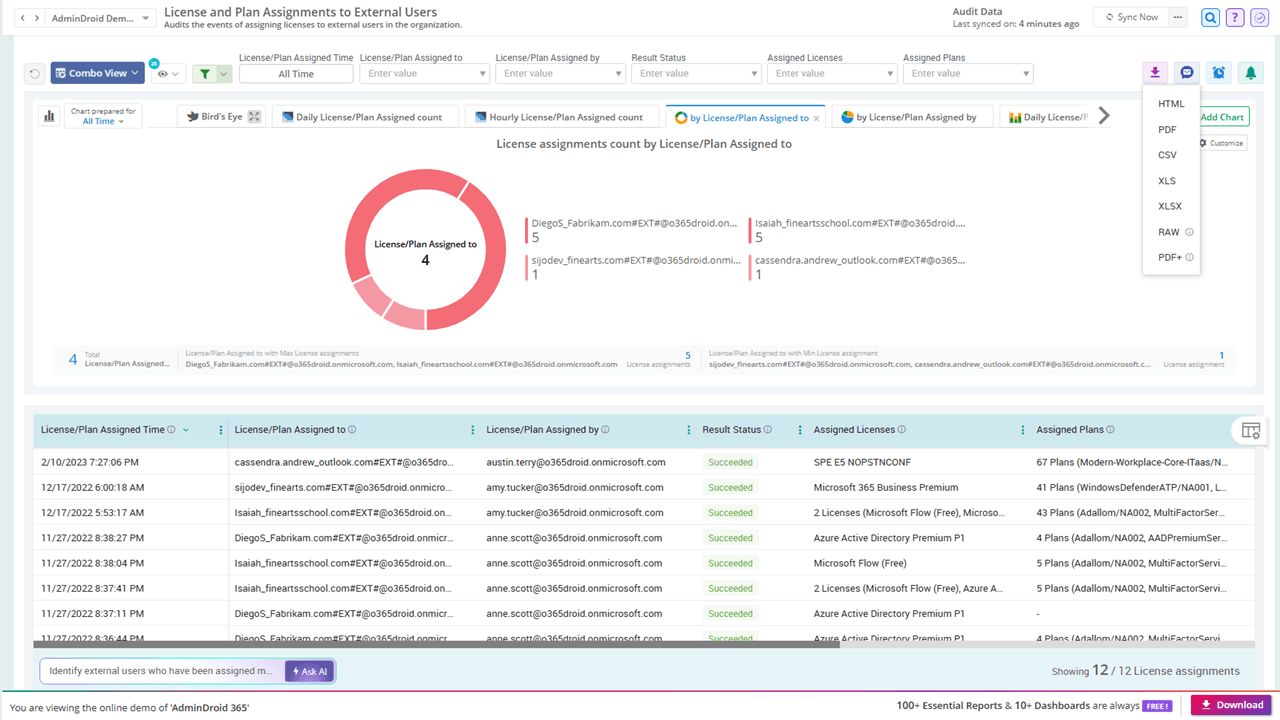Open column menu for License/Plan Assigned Time
1280x720 pixels.
click(221, 430)
